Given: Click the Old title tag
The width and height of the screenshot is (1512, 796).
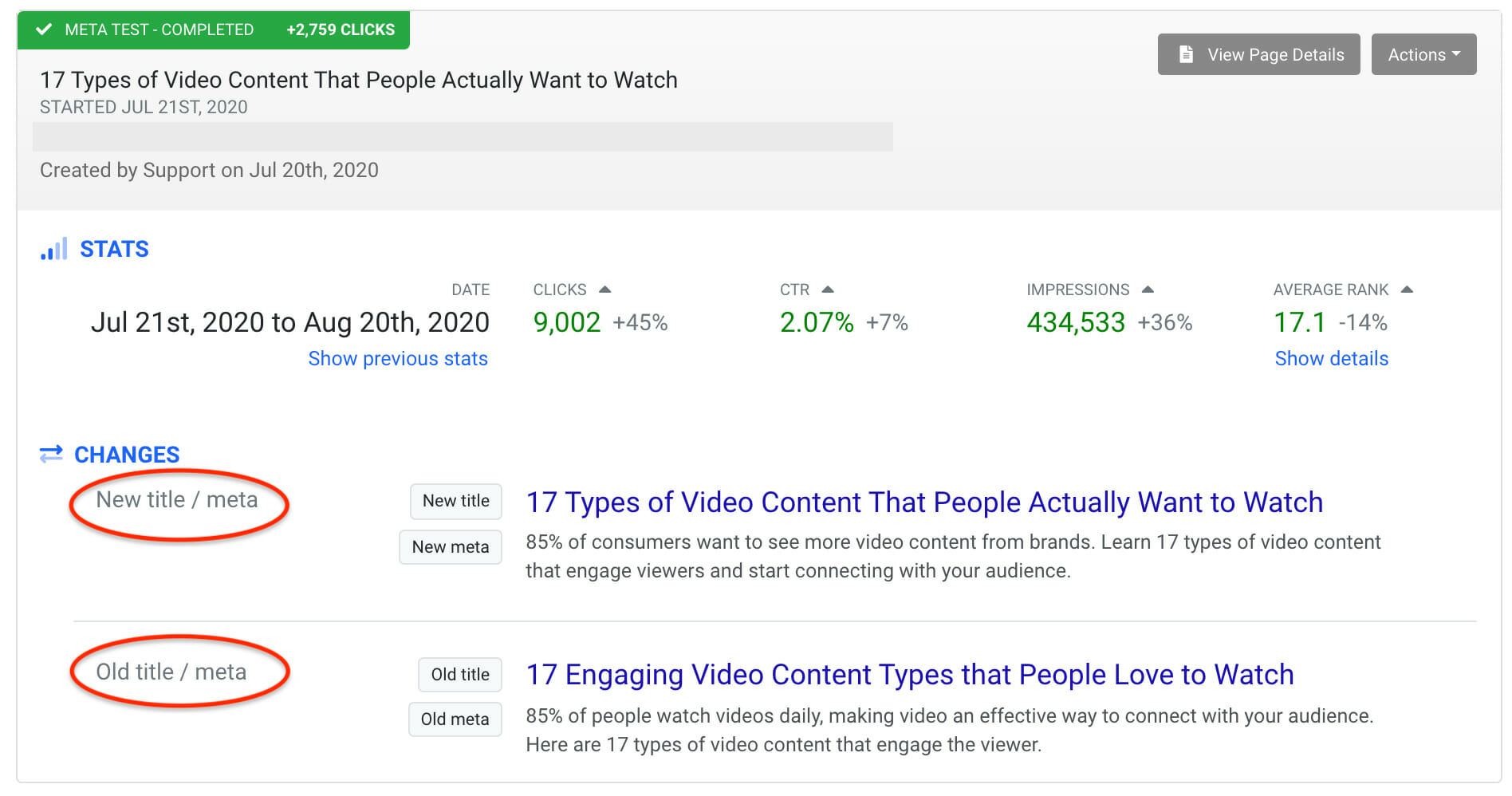Looking at the screenshot, I should [x=460, y=675].
